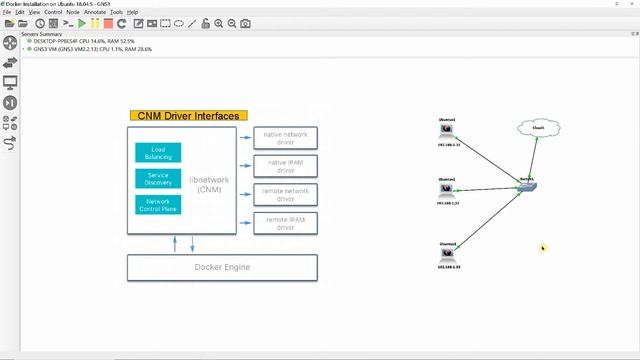The width and height of the screenshot is (640, 360).
Task: Select the link between Ubuntu1 and Switch1
Action: (487, 159)
